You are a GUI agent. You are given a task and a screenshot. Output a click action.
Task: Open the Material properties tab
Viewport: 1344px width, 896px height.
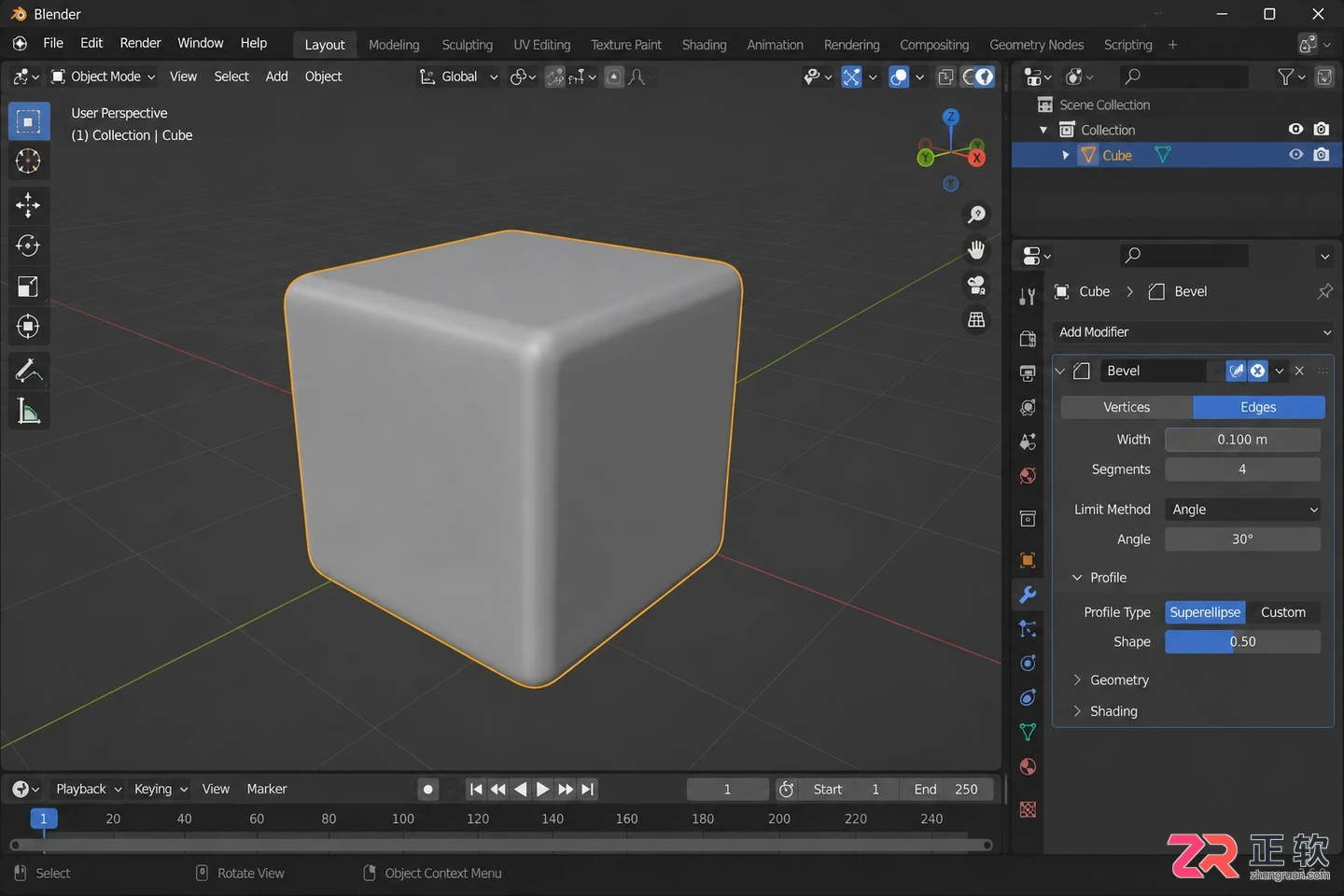tap(1028, 767)
